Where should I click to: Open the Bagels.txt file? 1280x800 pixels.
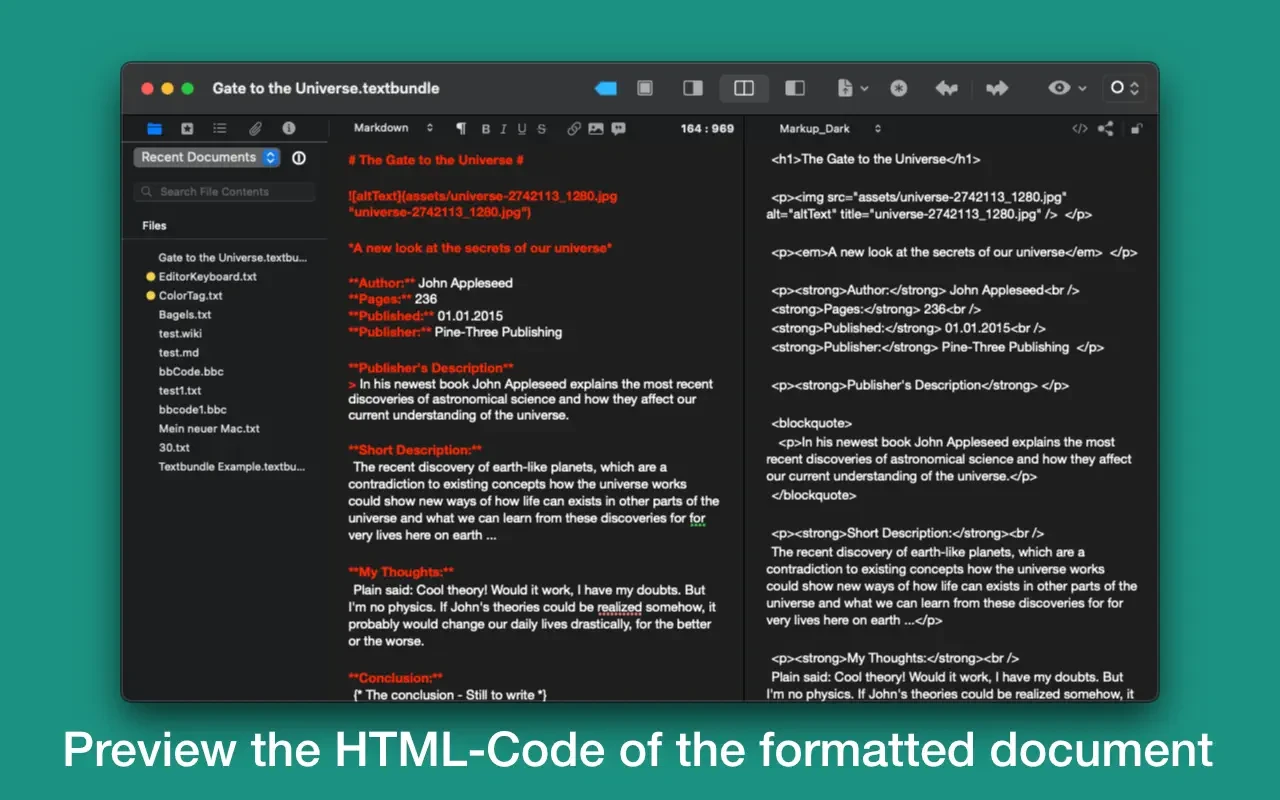tap(184, 315)
